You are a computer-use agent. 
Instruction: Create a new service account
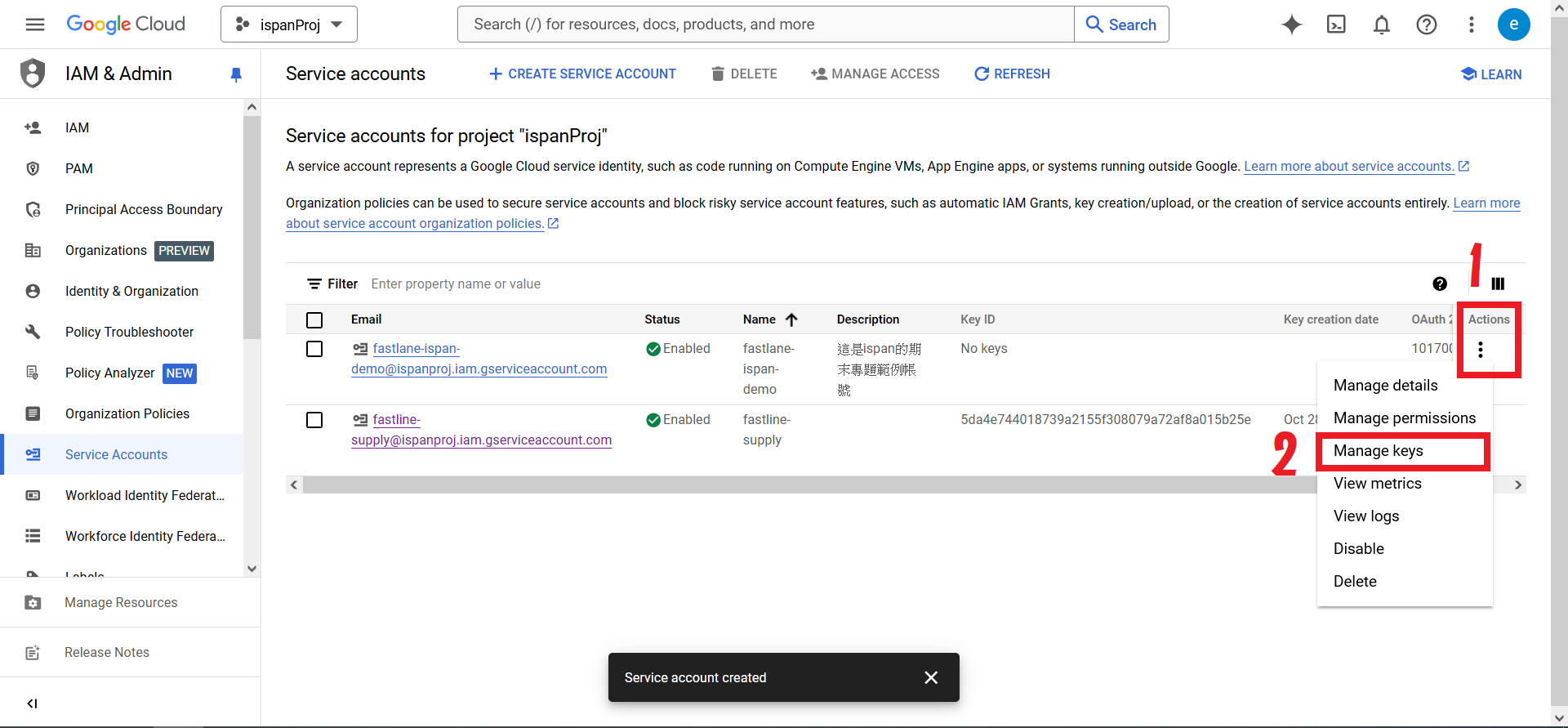pos(582,74)
